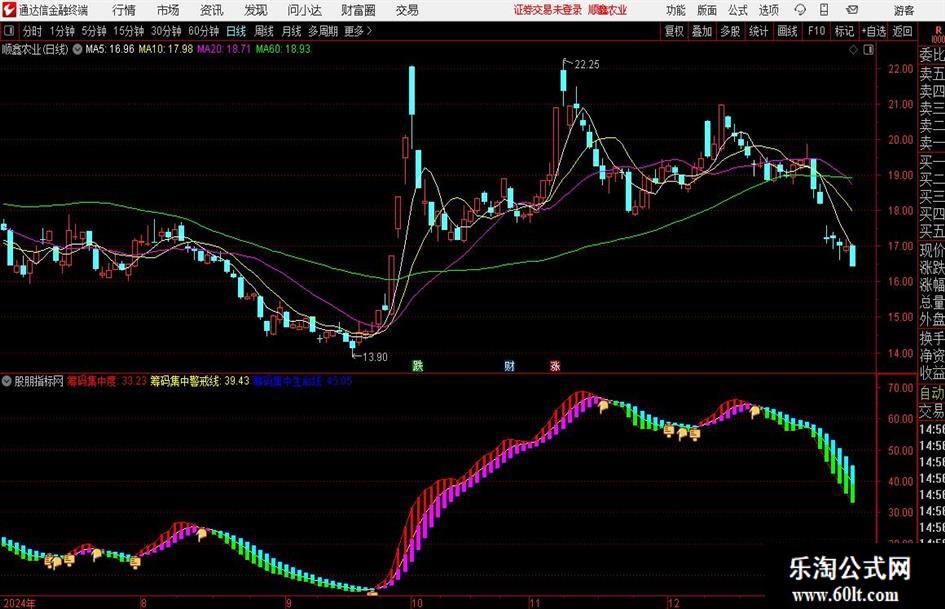Select the 日线 period tab
Viewport: 945px width, 609px height.
[236, 31]
